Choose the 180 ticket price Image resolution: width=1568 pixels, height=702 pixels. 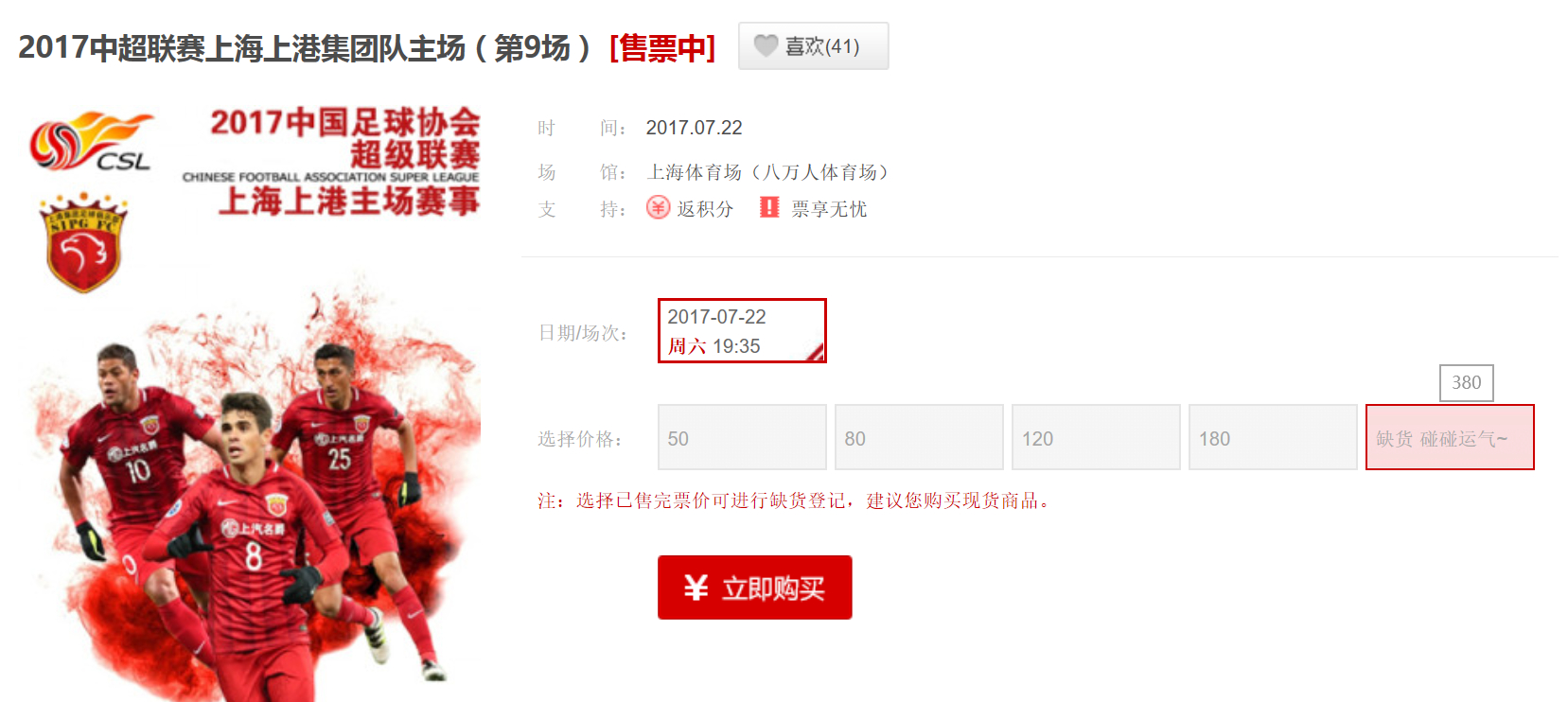[1273, 437]
